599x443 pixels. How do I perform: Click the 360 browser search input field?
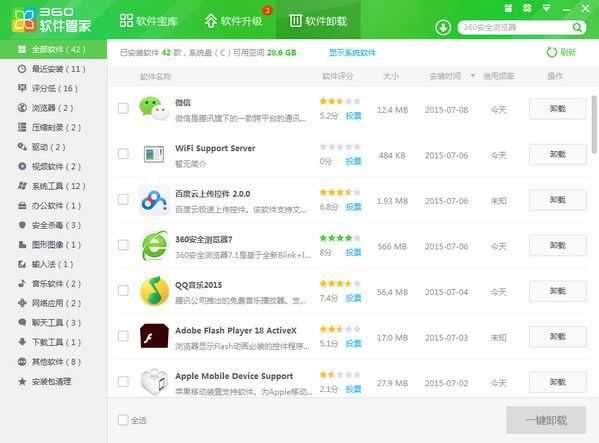tap(516, 27)
